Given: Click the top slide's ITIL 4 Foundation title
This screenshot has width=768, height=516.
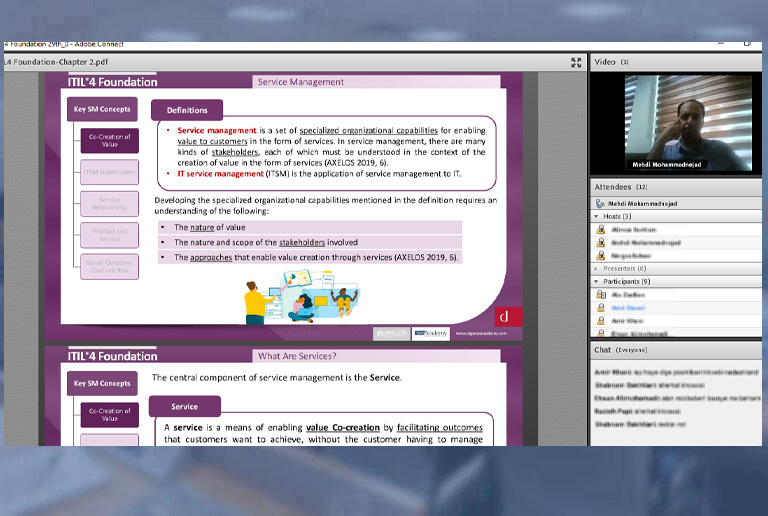Looking at the screenshot, I should point(113,82).
